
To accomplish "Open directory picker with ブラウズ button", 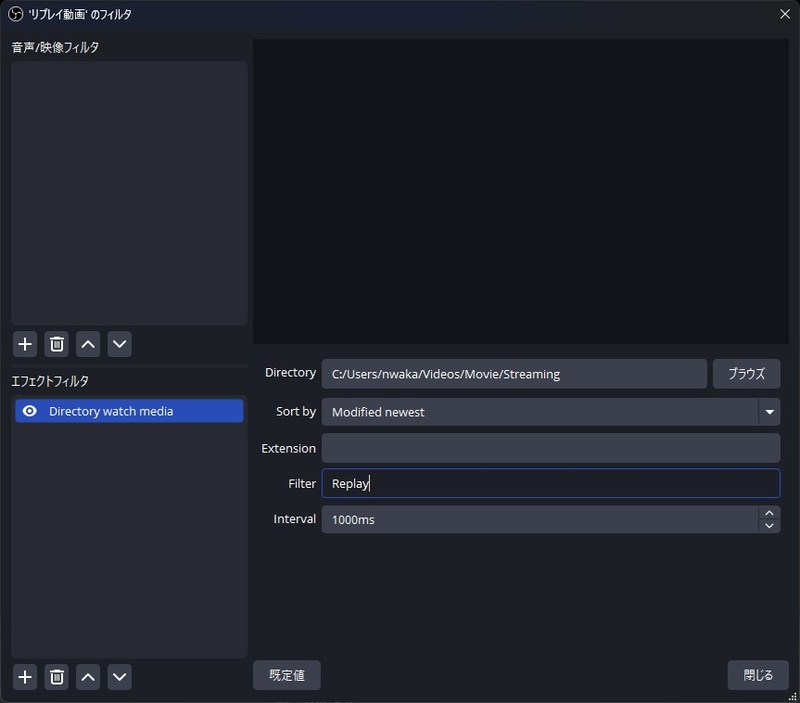I will (x=746, y=373).
